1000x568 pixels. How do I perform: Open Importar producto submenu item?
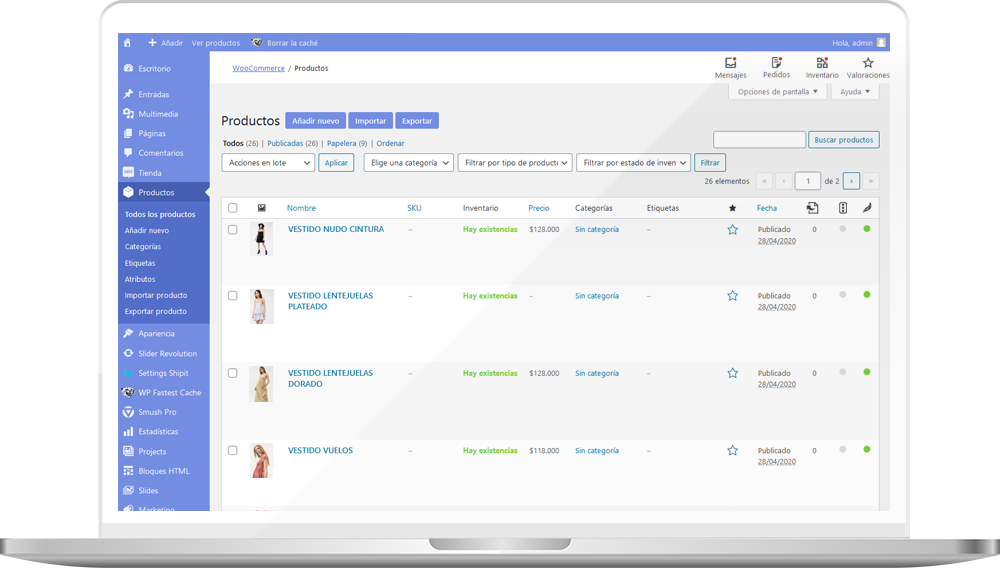tap(156, 295)
